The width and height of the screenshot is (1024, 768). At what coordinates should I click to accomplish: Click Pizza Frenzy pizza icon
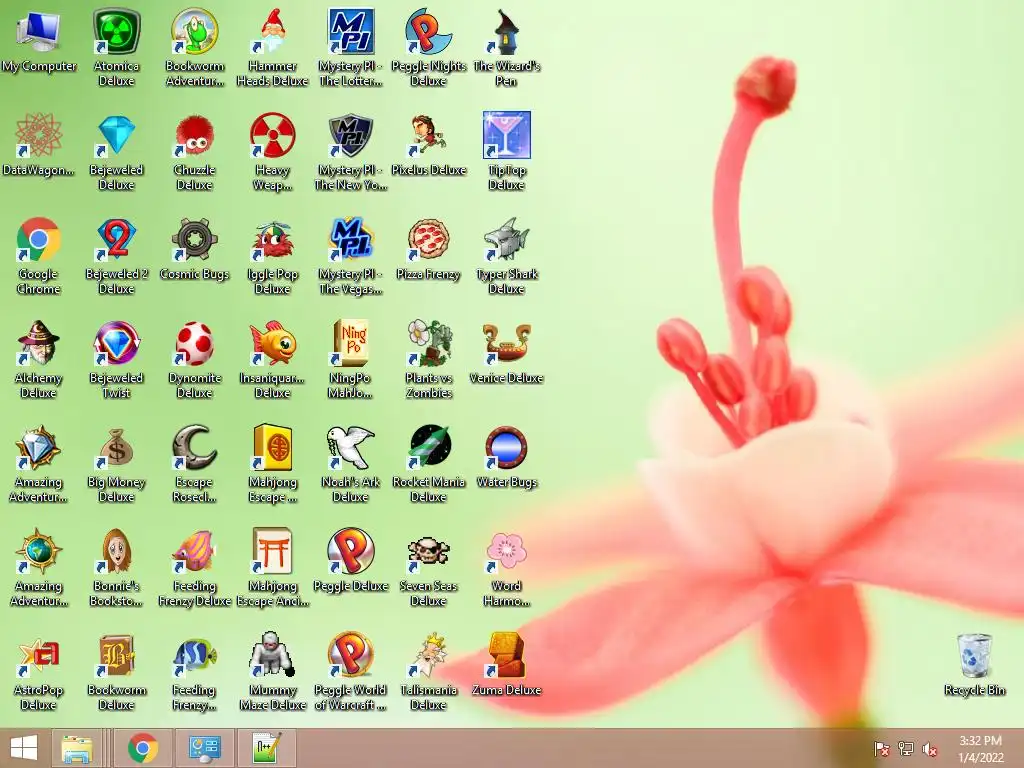coord(428,240)
